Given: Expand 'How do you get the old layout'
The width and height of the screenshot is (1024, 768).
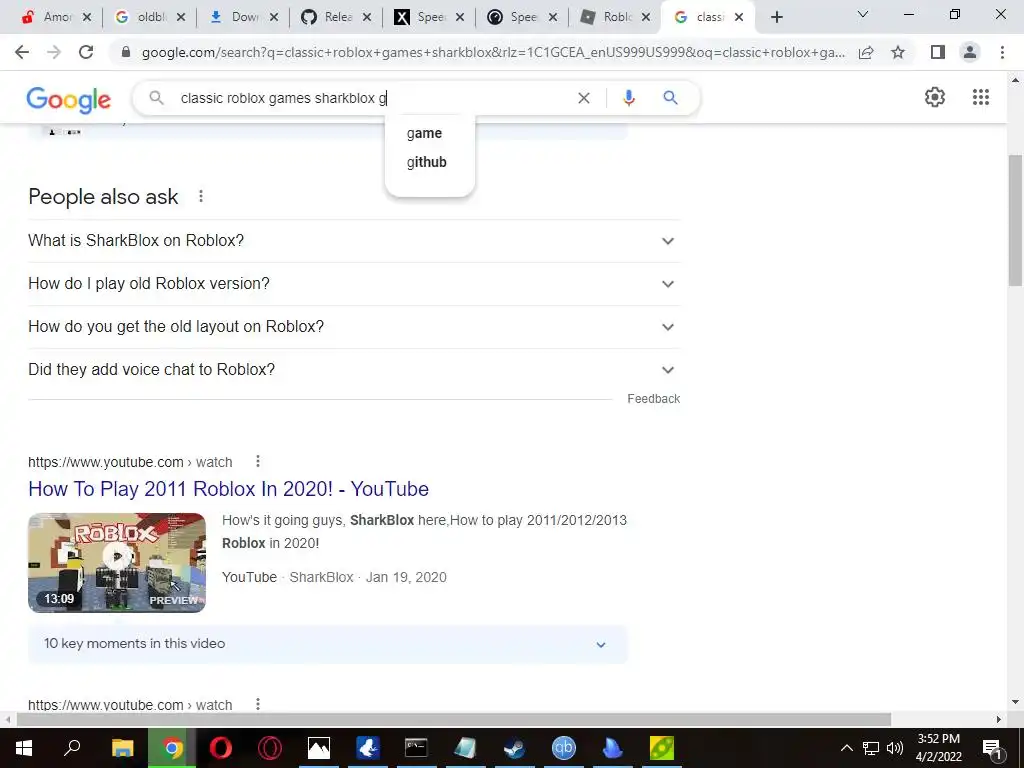Looking at the screenshot, I should pos(354,327).
